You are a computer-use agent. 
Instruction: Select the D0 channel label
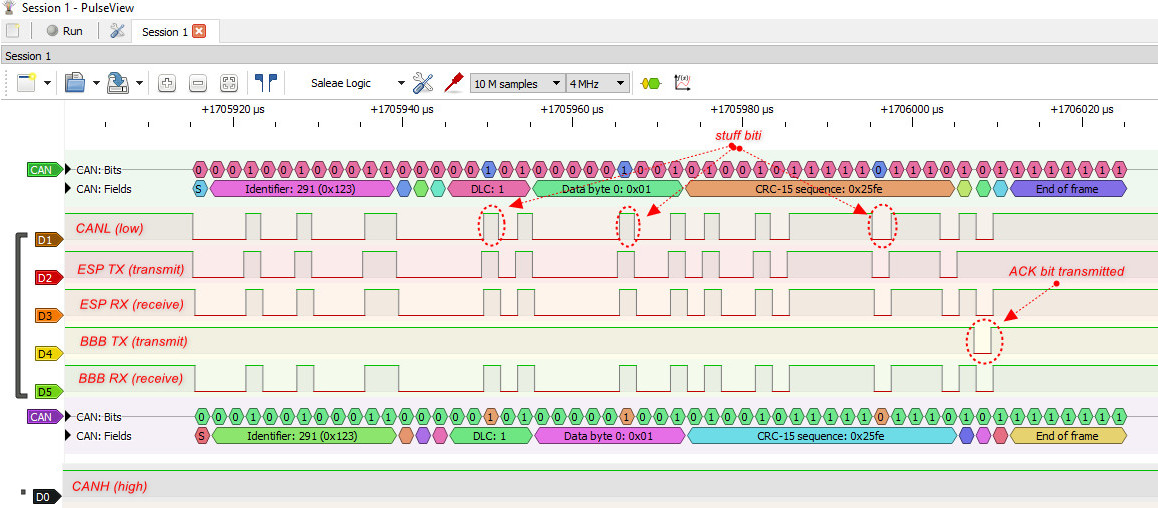(49, 498)
